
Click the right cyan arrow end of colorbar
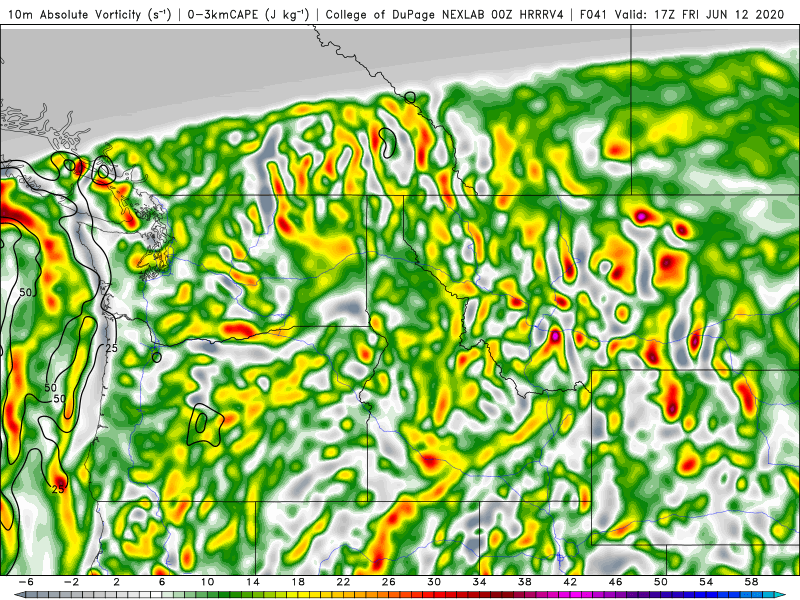[x=781, y=595]
